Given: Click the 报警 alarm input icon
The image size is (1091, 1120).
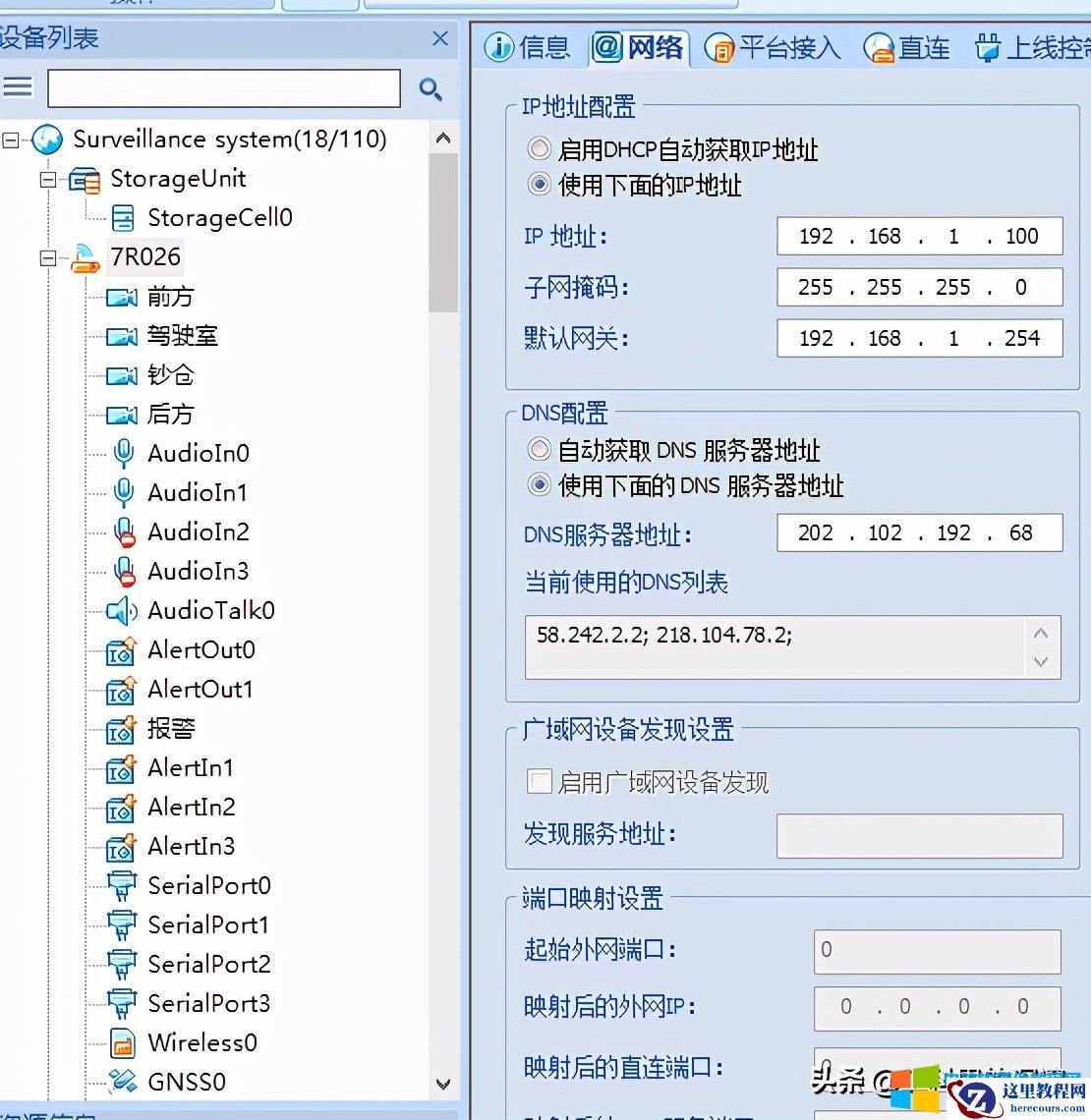Looking at the screenshot, I should 121,729.
